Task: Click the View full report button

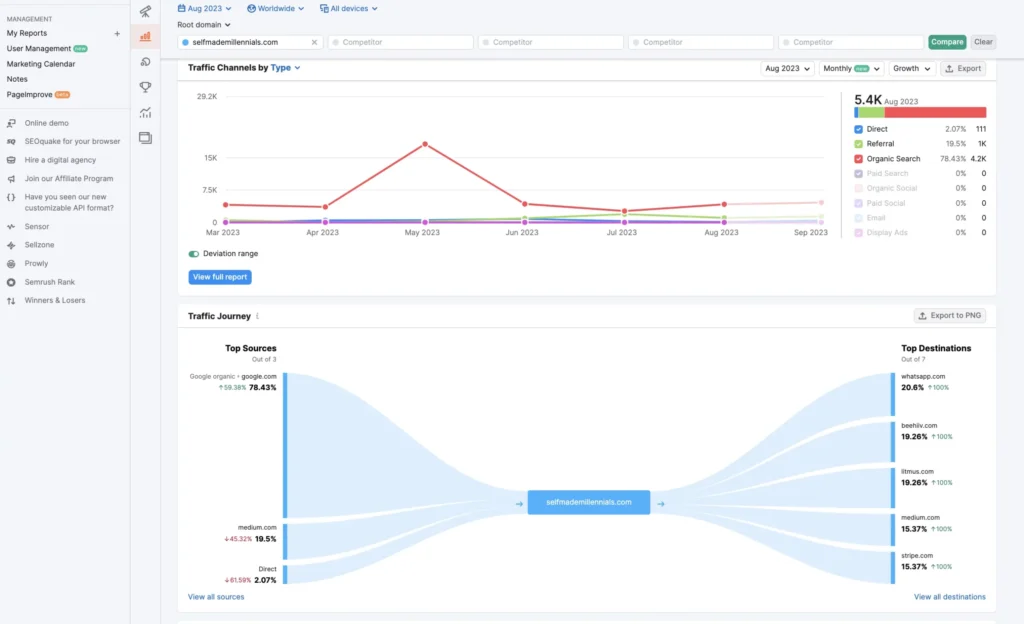Action: (x=219, y=277)
